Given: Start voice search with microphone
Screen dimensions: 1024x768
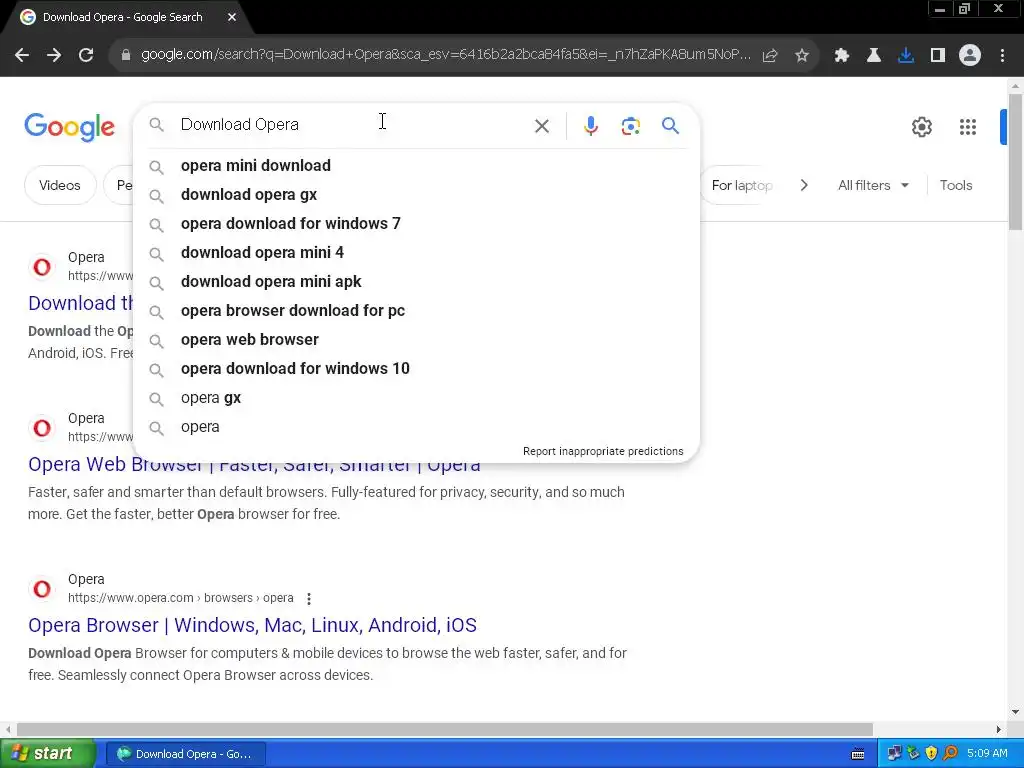Looking at the screenshot, I should (x=590, y=125).
